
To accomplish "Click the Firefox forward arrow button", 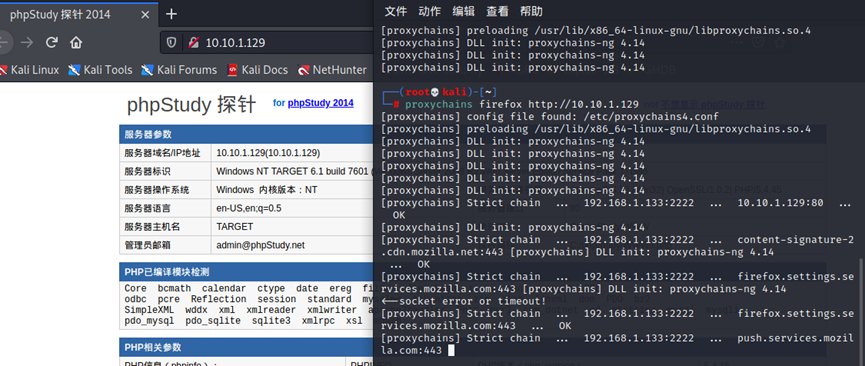I will (27, 43).
